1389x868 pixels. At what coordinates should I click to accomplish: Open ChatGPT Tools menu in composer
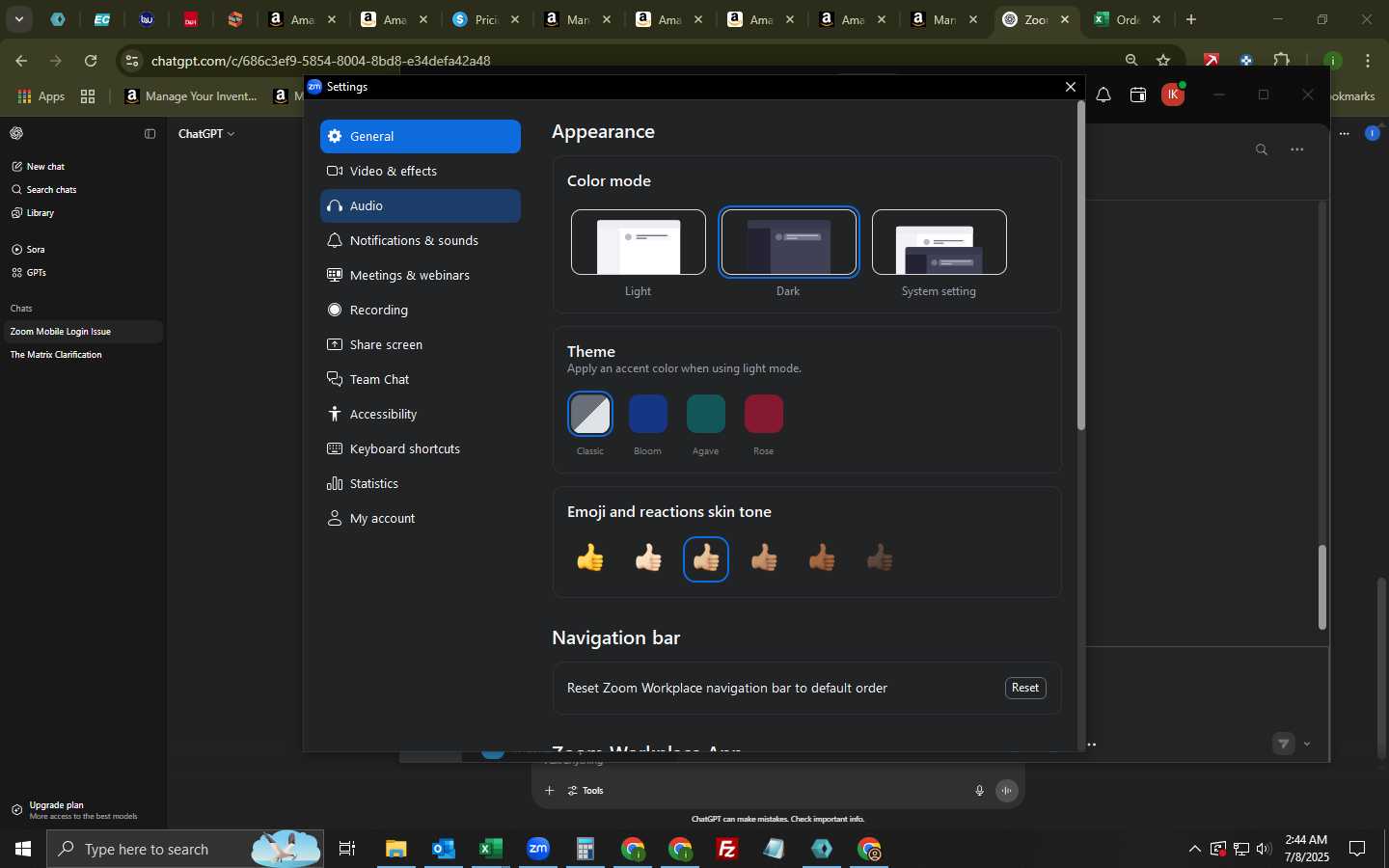(586, 791)
